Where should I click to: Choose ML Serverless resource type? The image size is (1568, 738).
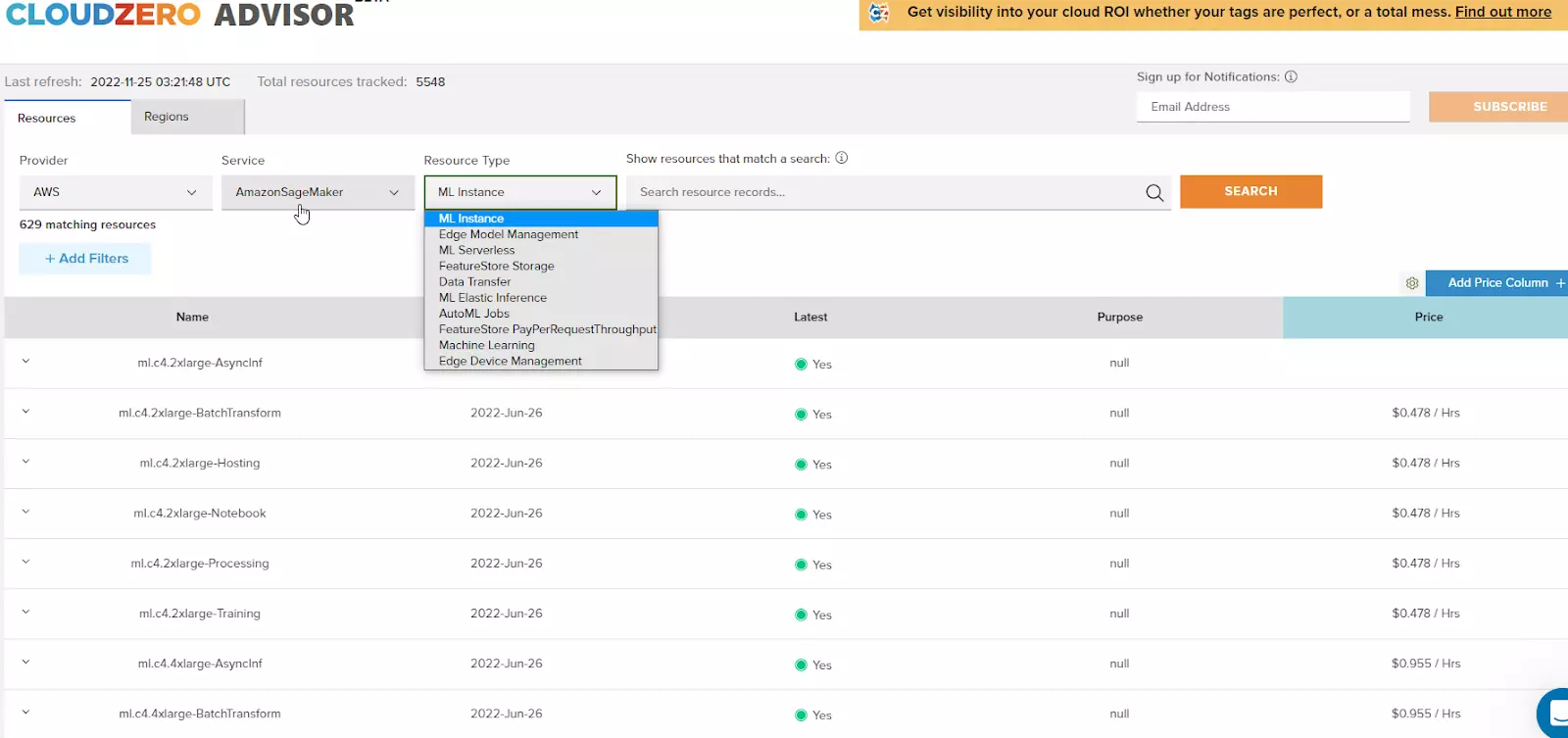[x=541, y=250]
